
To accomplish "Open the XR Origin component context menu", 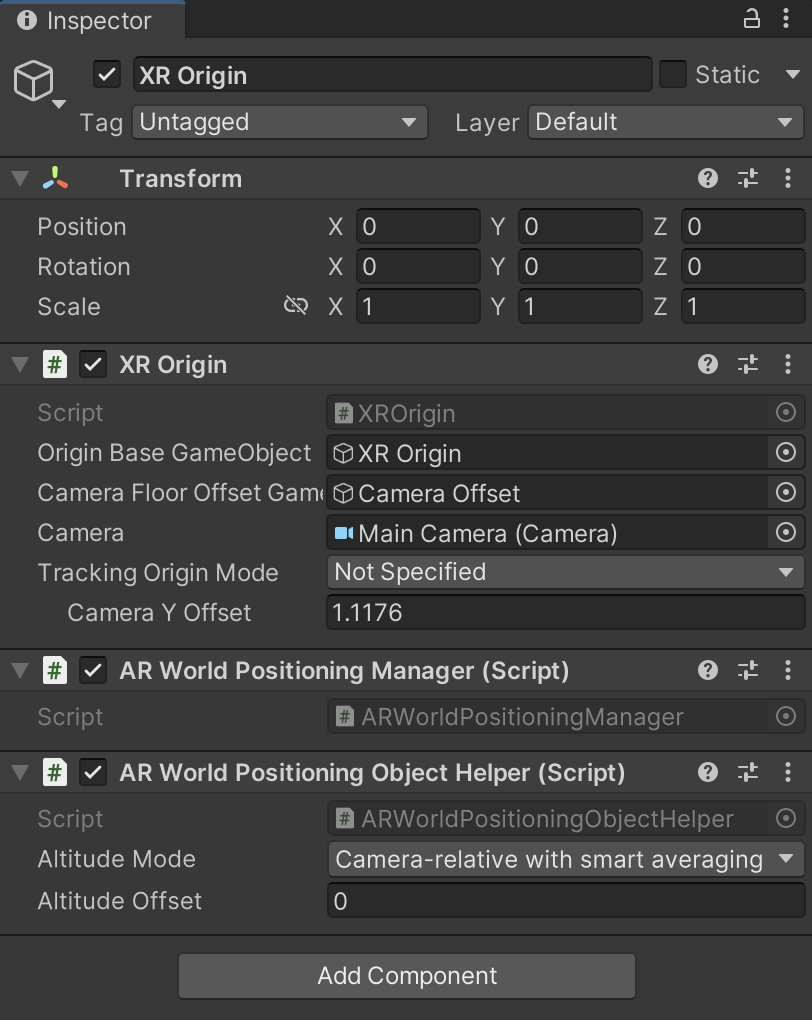I will point(787,364).
